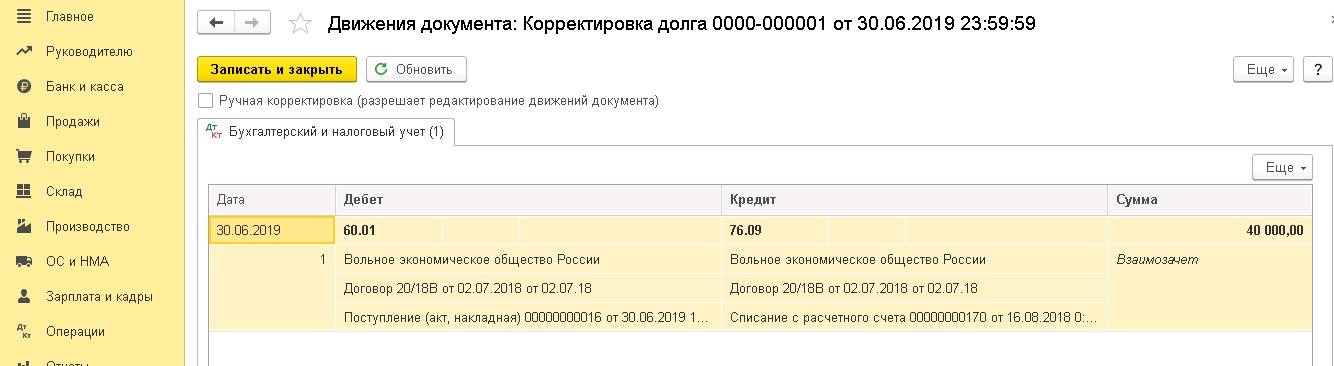Click the Записать и закрыть button

point(277,69)
